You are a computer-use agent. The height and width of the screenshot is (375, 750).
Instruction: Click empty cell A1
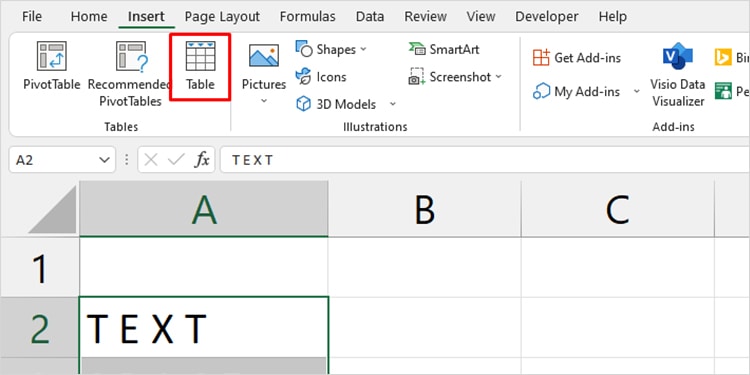(x=204, y=267)
